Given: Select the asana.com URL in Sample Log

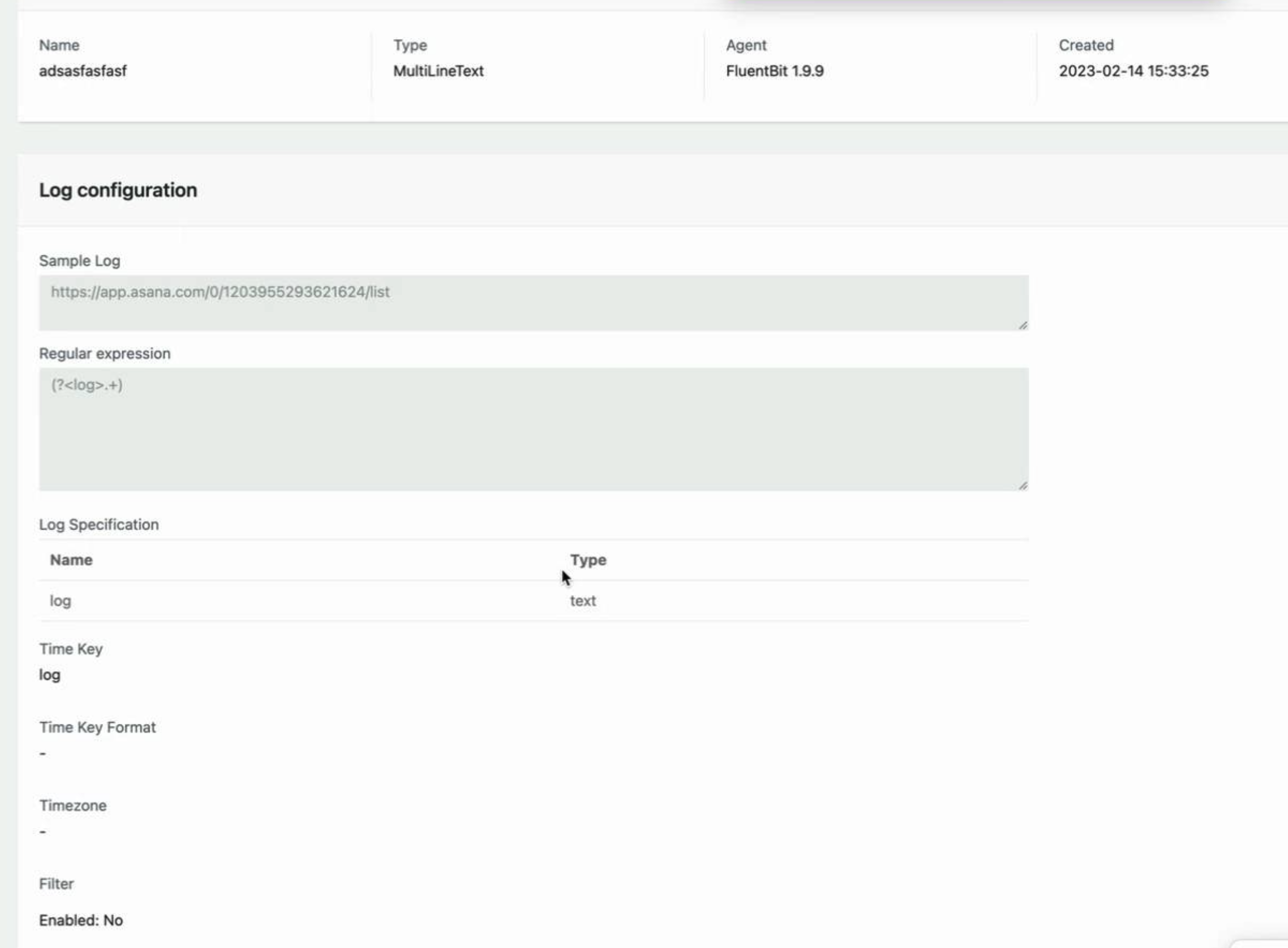Looking at the screenshot, I should (220, 292).
